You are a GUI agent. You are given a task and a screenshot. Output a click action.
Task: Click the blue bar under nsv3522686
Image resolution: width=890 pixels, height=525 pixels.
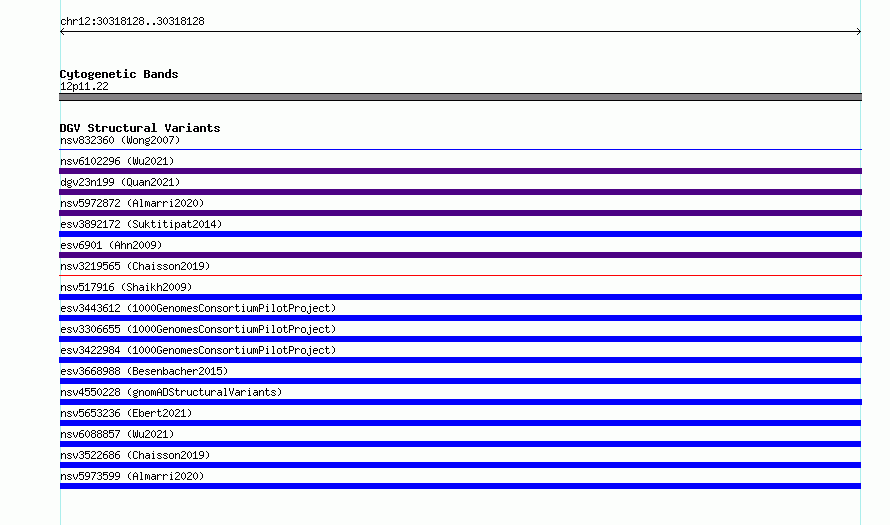point(460,465)
